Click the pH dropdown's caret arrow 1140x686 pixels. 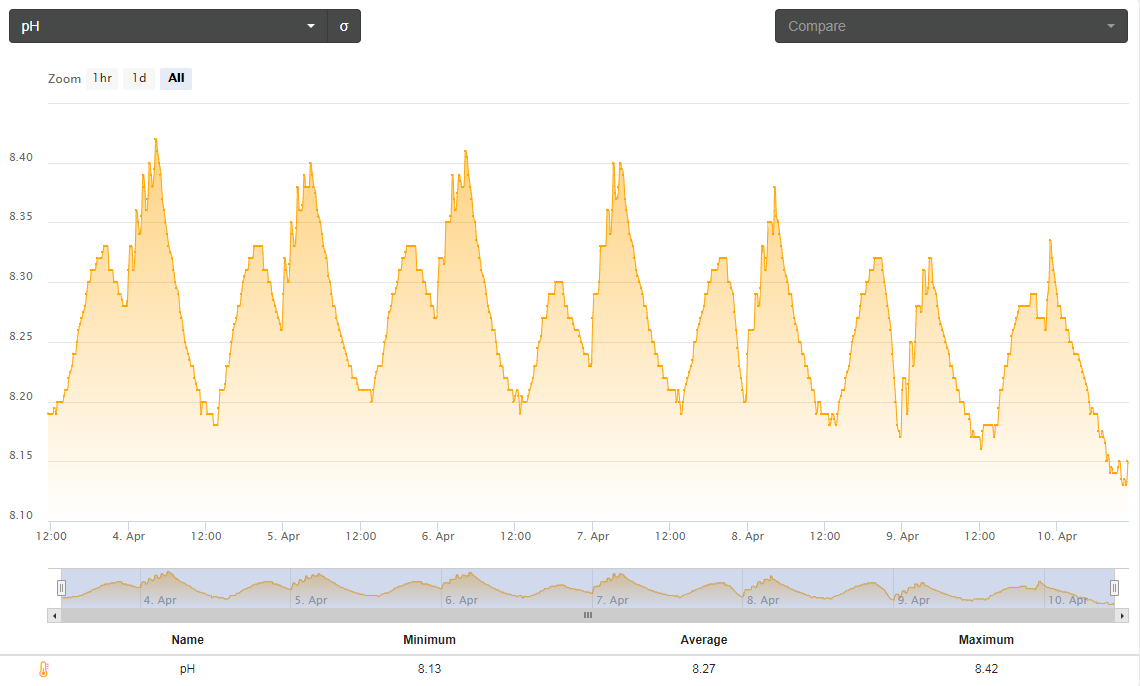pos(311,26)
